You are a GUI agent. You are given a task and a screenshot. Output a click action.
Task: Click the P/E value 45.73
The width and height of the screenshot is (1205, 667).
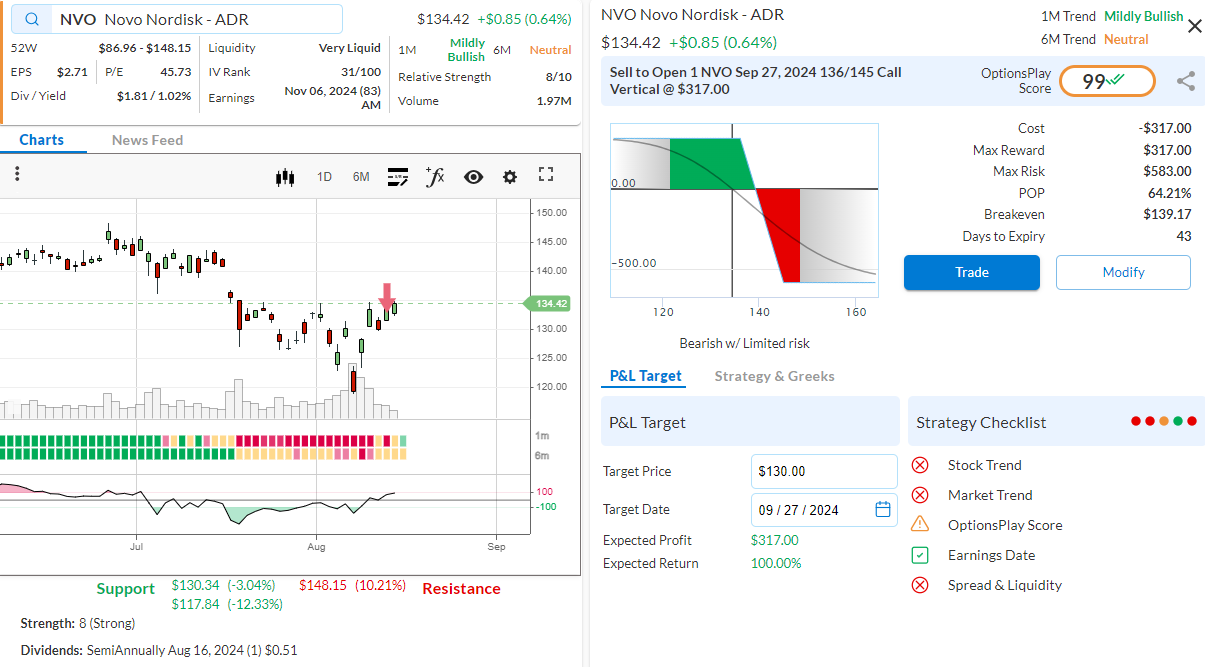(x=176, y=72)
